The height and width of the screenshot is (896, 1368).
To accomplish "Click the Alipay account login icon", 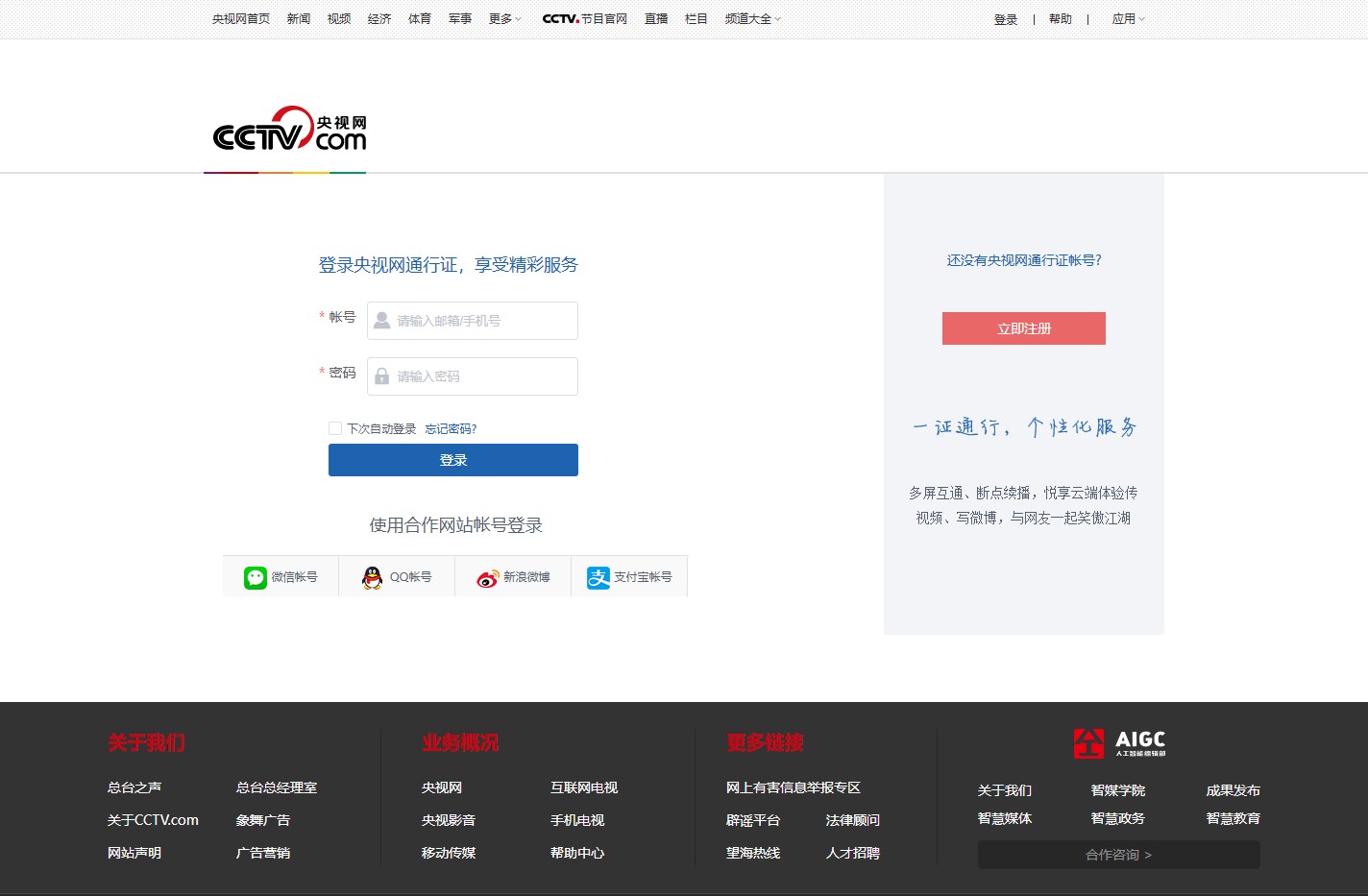I will pyautogui.click(x=598, y=577).
